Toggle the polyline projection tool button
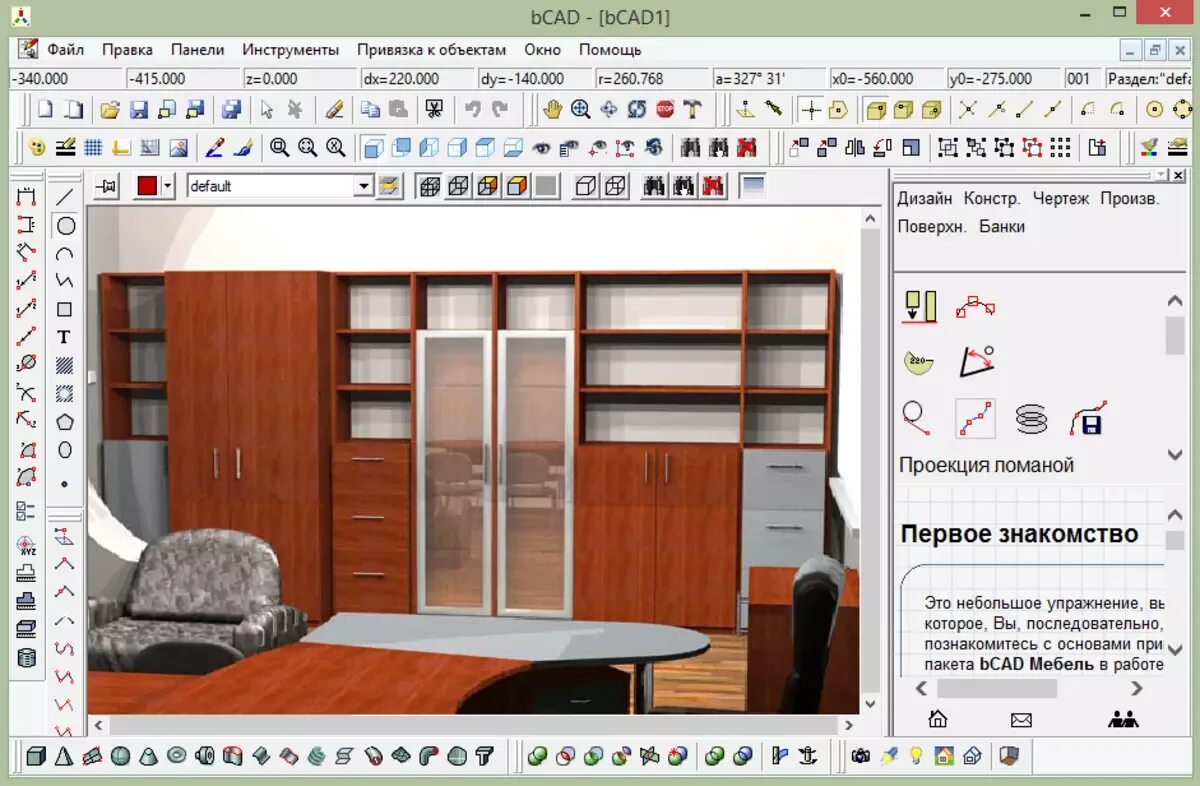Viewport: 1200px width, 786px height. (x=975, y=418)
